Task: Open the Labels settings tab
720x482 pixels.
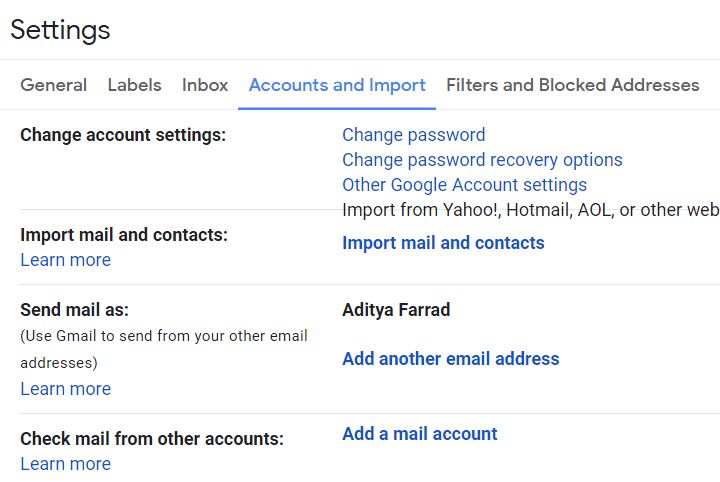Action: [x=134, y=85]
